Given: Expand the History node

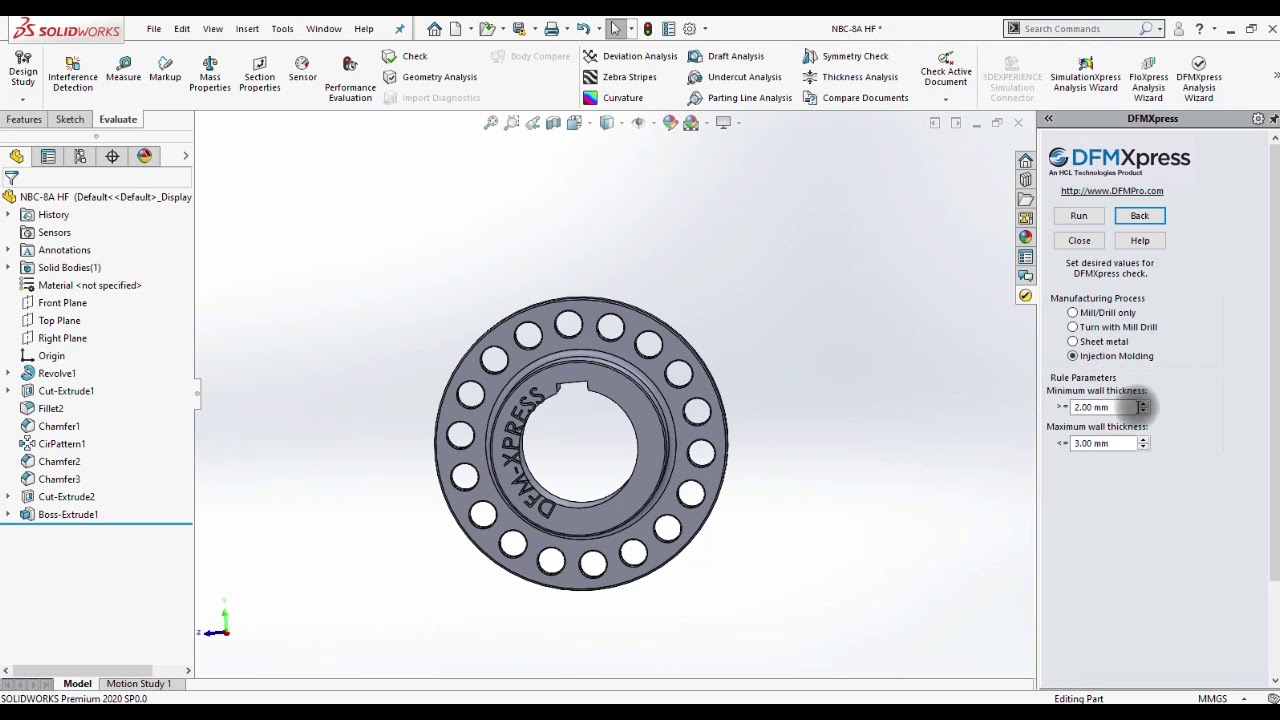Looking at the screenshot, I should coord(8,215).
